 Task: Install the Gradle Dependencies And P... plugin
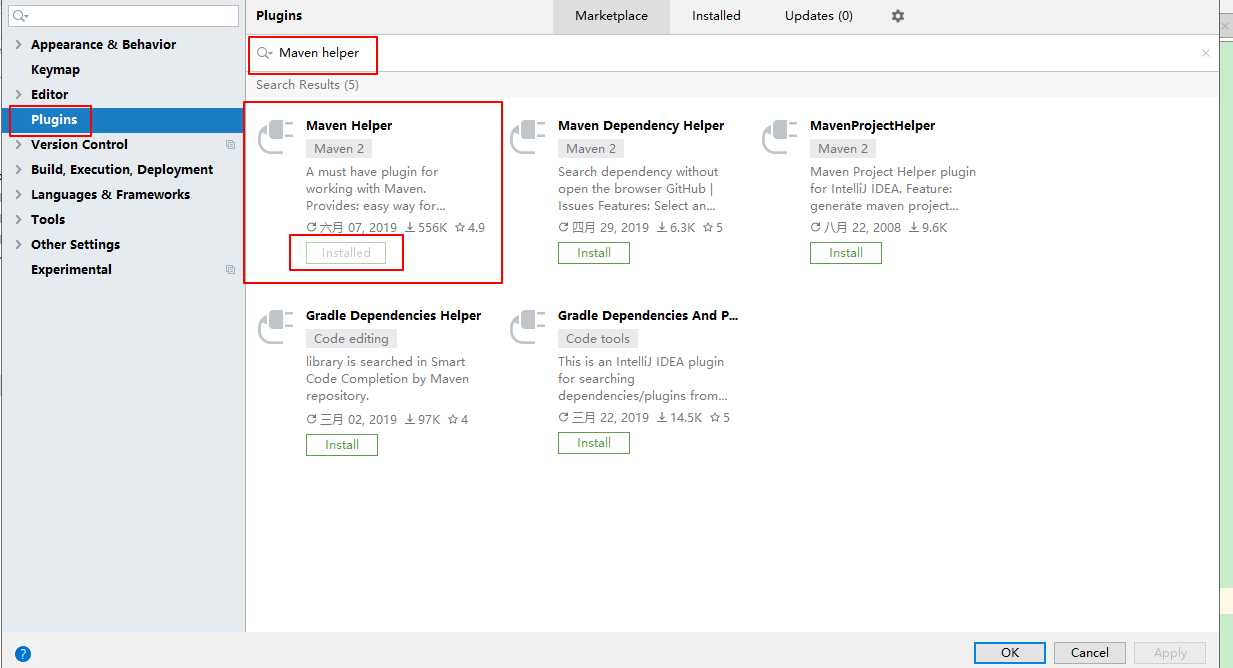pyautogui.click(x=594, y=443)
